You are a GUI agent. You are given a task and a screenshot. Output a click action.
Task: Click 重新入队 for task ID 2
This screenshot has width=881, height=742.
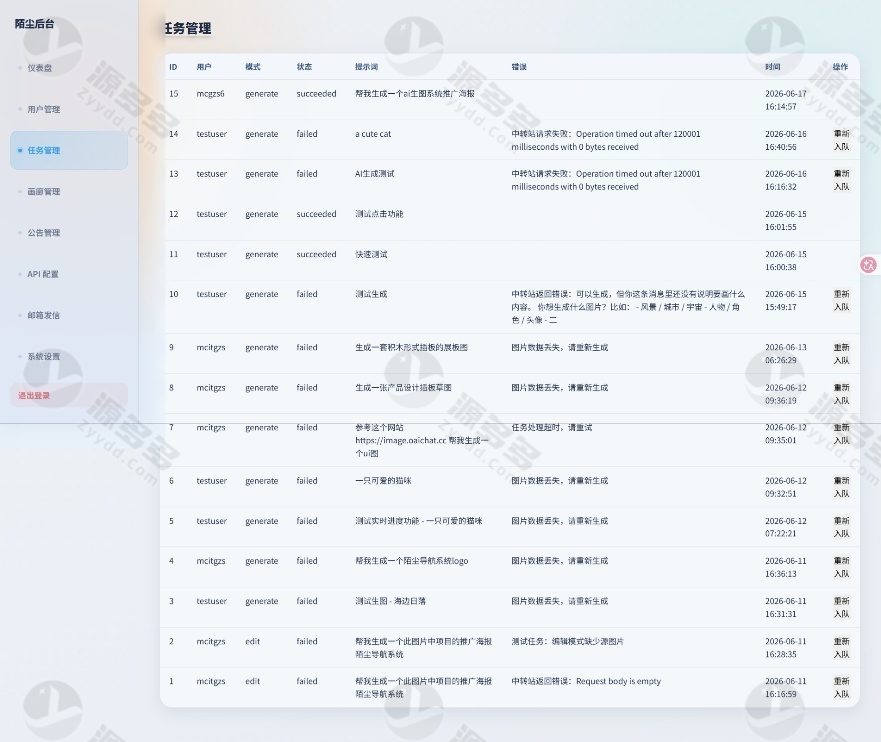click(x=841, y=648)
